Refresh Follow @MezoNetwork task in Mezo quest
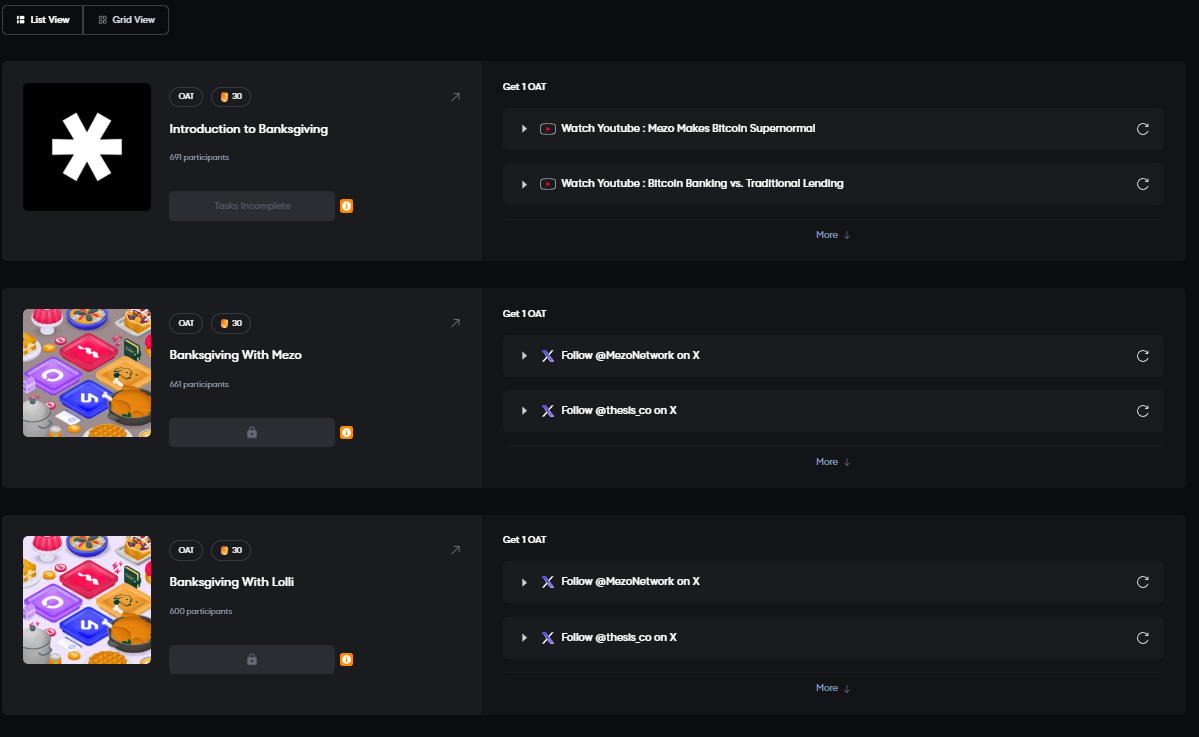1199x737 pixels. pyautogui.click(x=1143, y=356)
